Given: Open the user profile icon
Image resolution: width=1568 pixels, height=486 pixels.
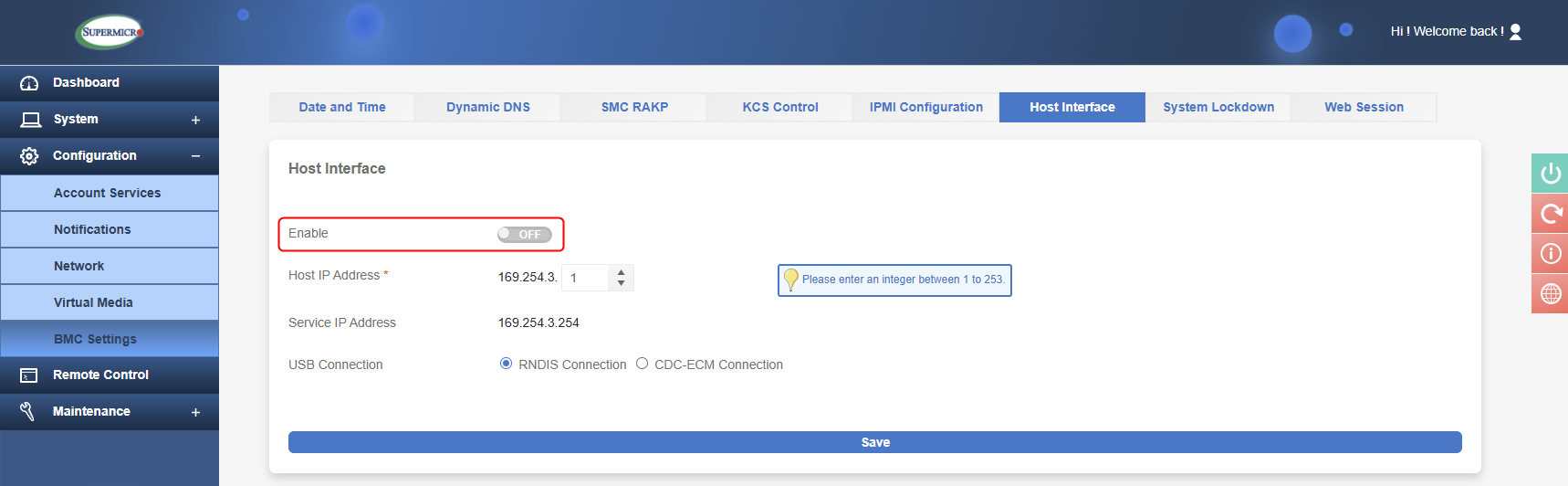Looking at the screenshot, I should [x=1515, y=32].
